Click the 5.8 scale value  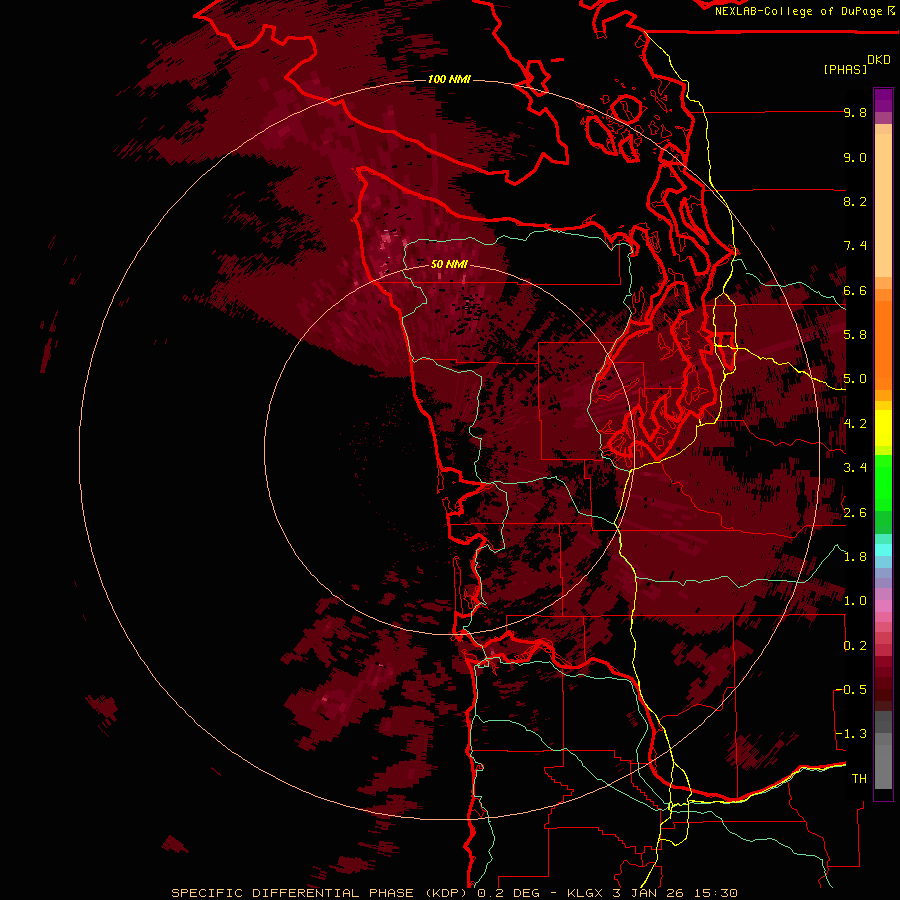(855, 335)
